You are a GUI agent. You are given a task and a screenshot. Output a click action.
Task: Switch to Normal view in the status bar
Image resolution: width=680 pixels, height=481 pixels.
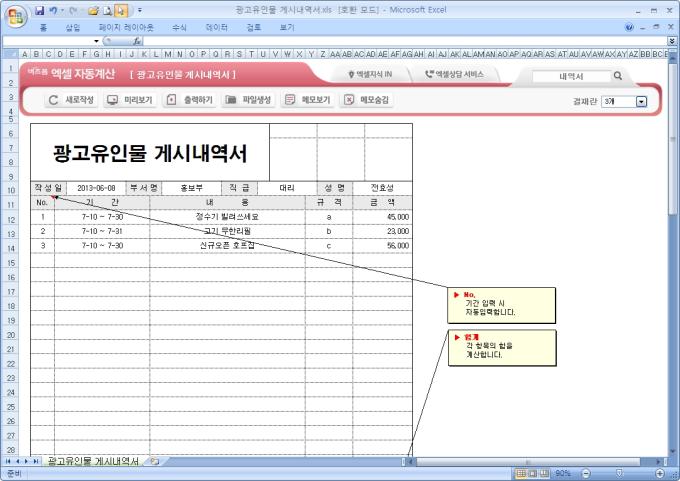[x=521, y=474]
